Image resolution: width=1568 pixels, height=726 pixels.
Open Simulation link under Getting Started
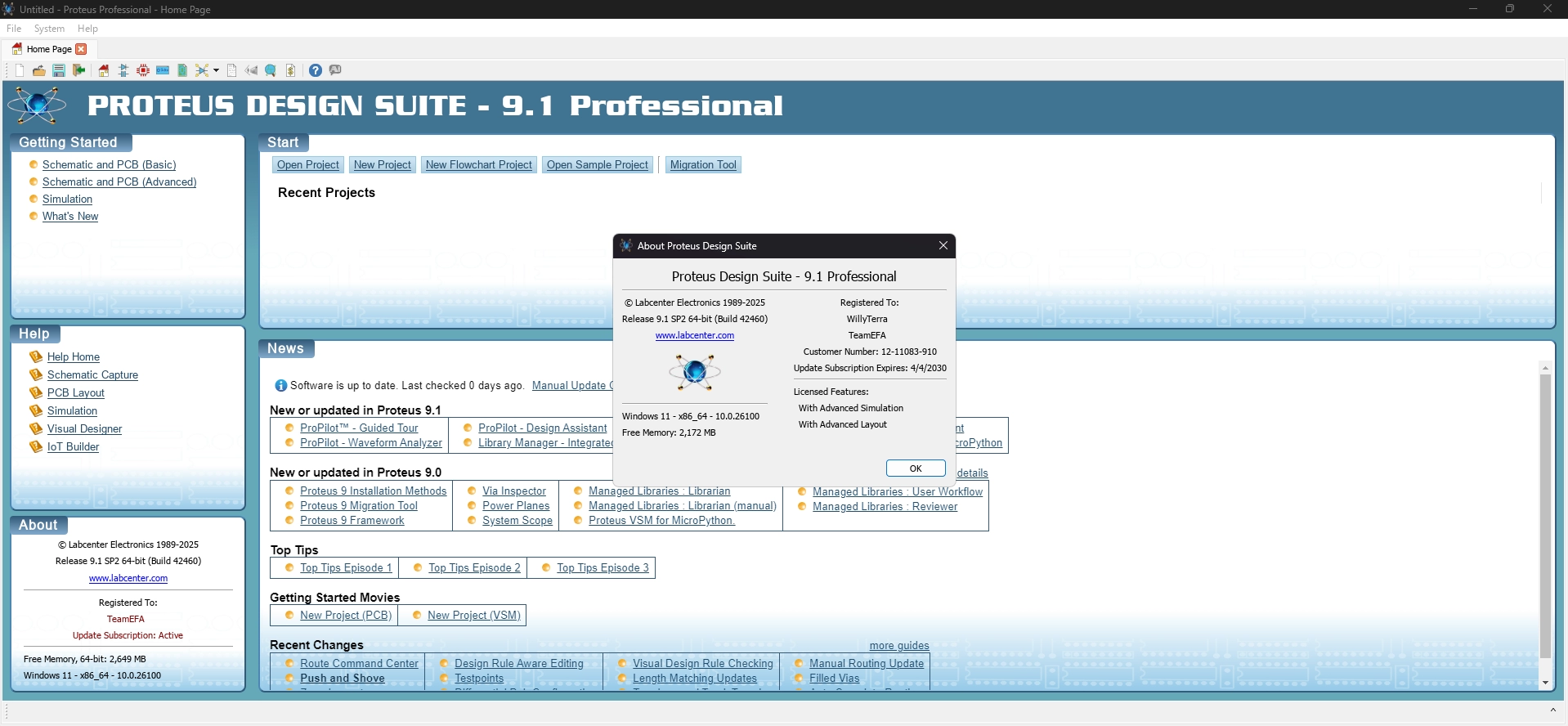(67, 199)
